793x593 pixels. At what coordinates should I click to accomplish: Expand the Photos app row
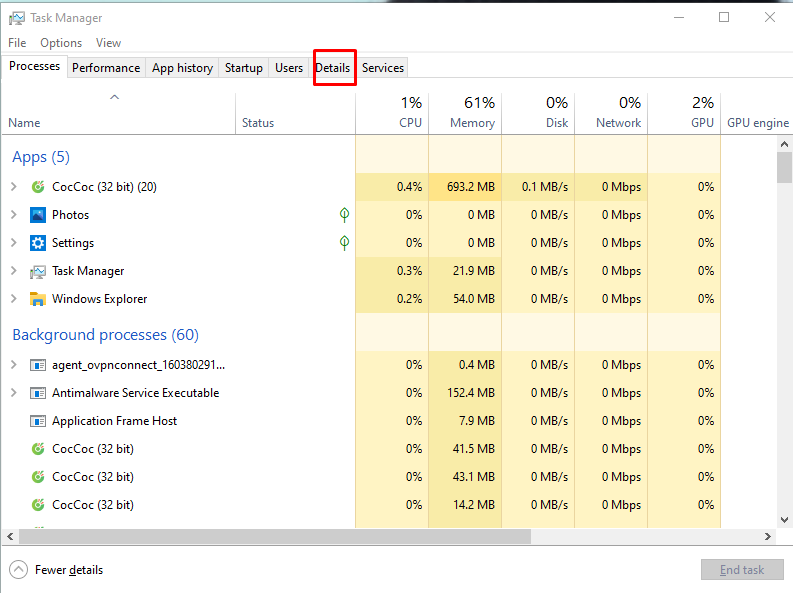pos(14,215)
